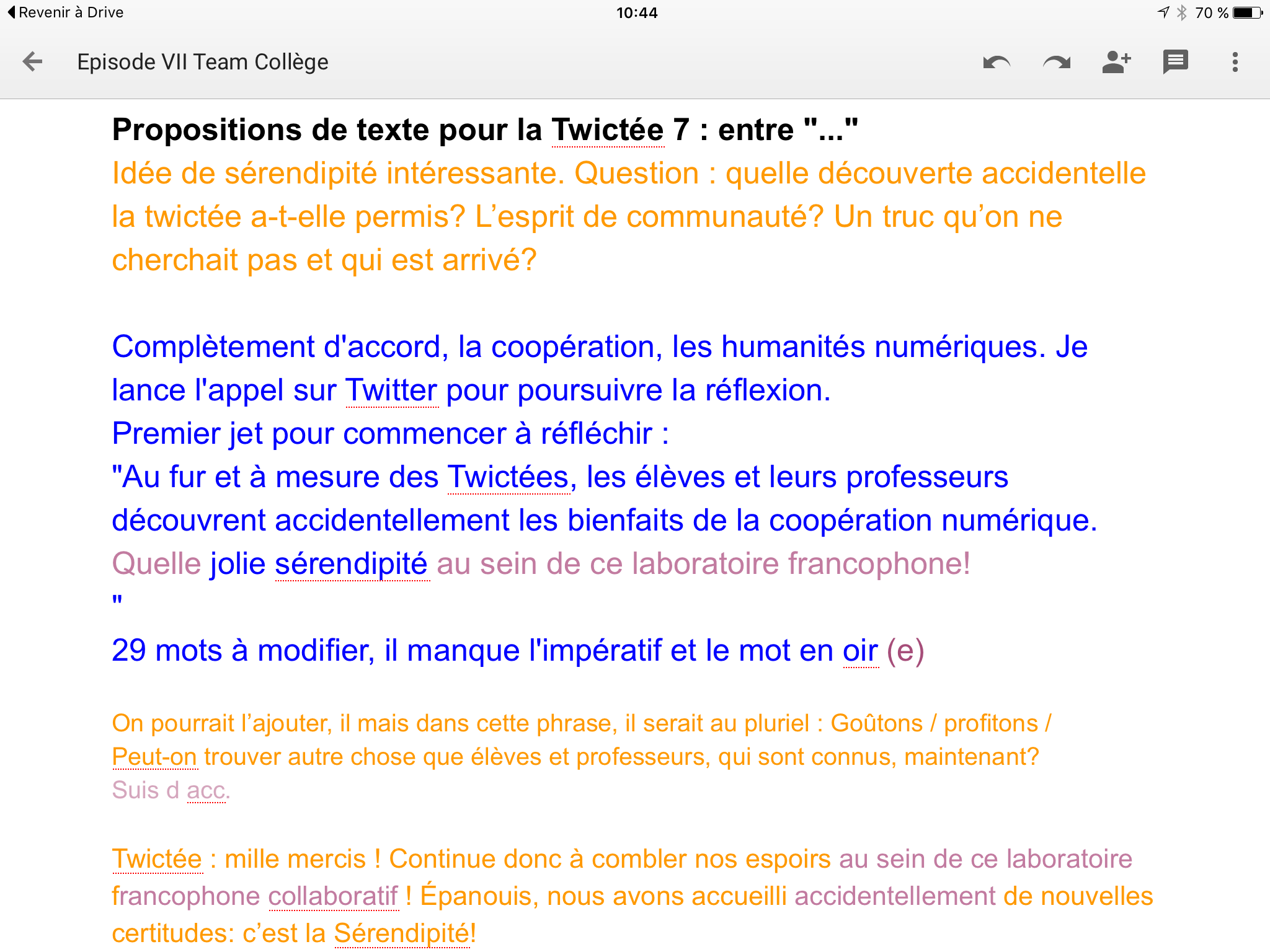Tap the back arrow to exit document

click(x=32, y=62)
